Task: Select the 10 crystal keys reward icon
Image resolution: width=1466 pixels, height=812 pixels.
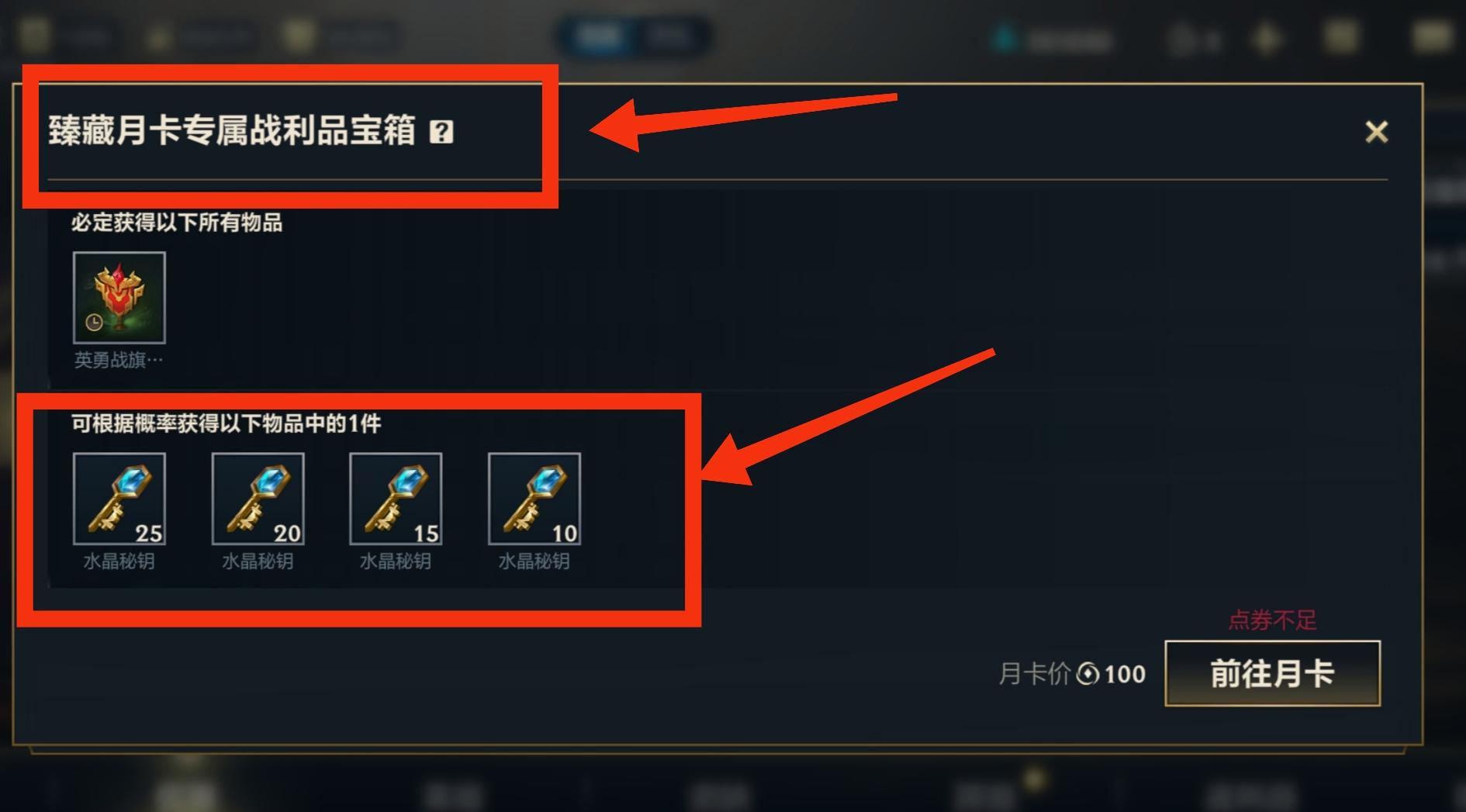Action: coord(534,499)
